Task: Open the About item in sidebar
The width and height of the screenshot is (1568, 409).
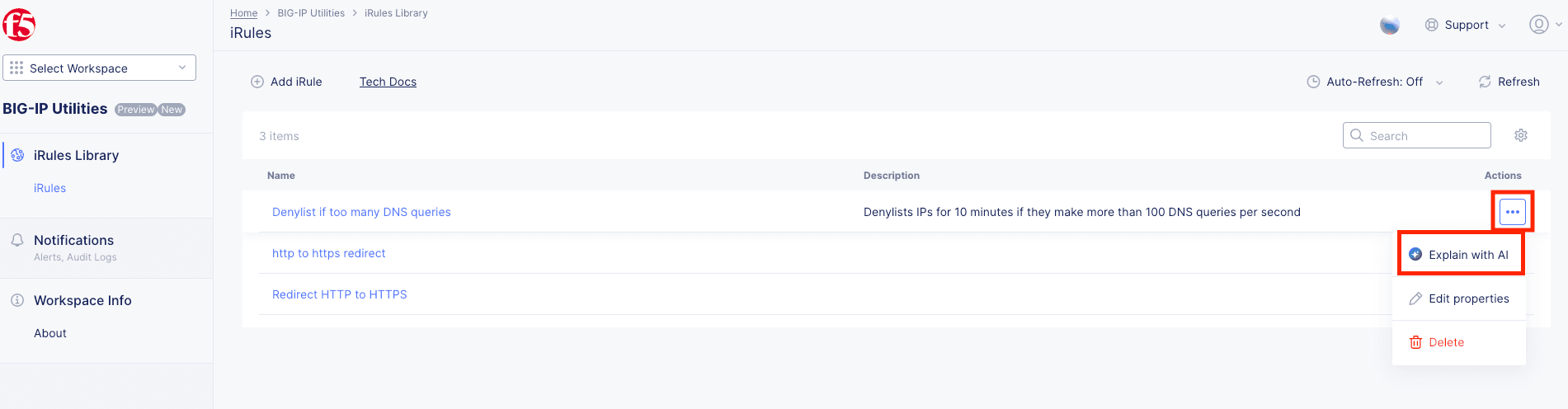Action: 50,333
